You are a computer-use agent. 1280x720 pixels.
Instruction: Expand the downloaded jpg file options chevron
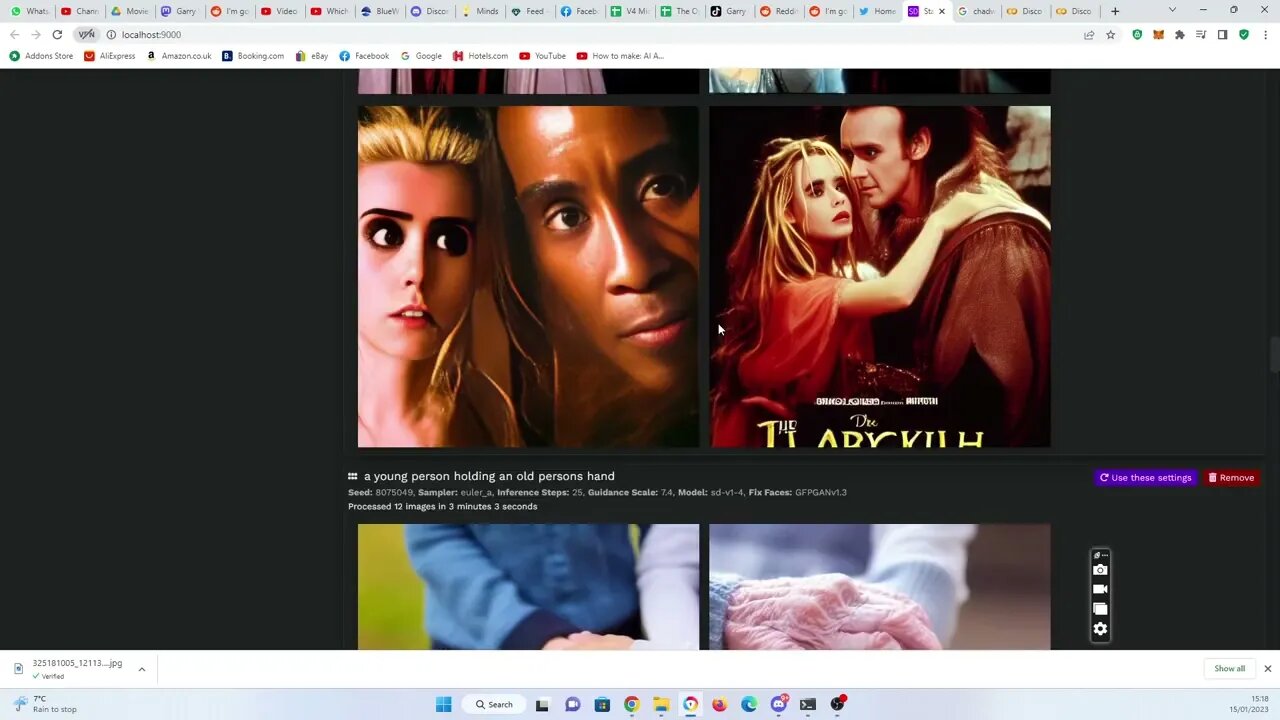(x=142, y=669)
